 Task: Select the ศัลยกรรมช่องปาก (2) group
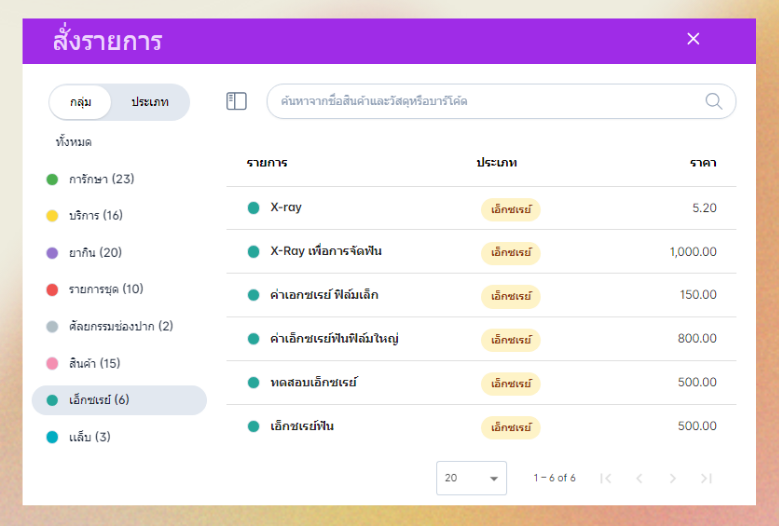[119, 326]
